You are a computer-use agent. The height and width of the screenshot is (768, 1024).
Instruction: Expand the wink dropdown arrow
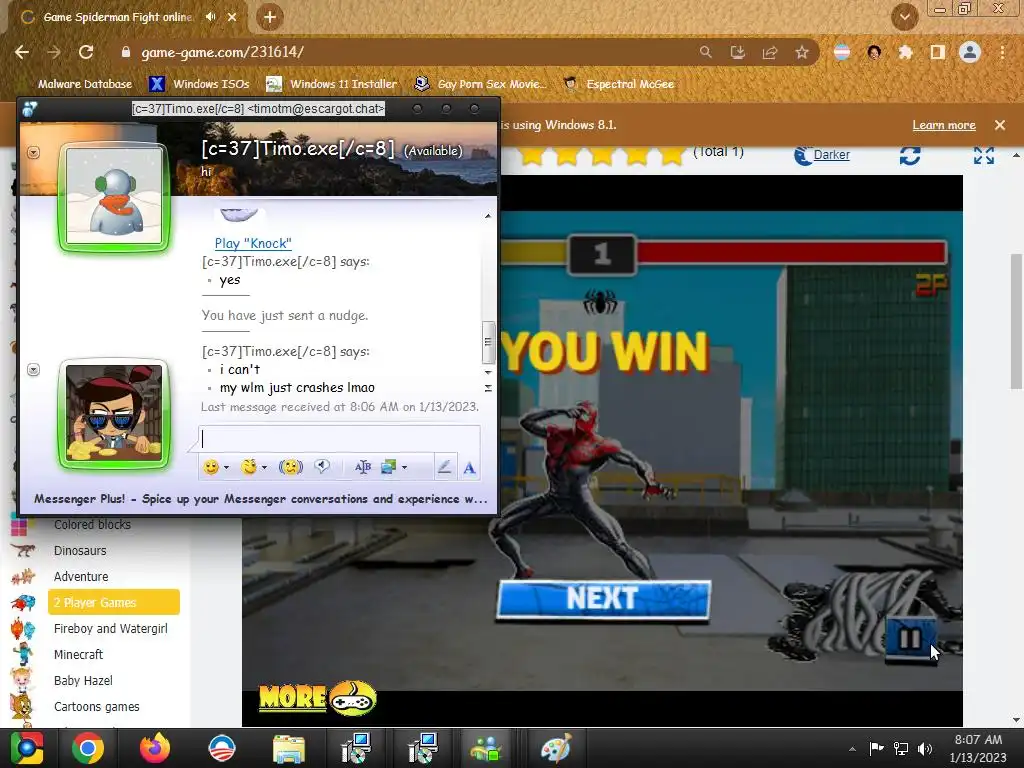click(x=264, y=468)
